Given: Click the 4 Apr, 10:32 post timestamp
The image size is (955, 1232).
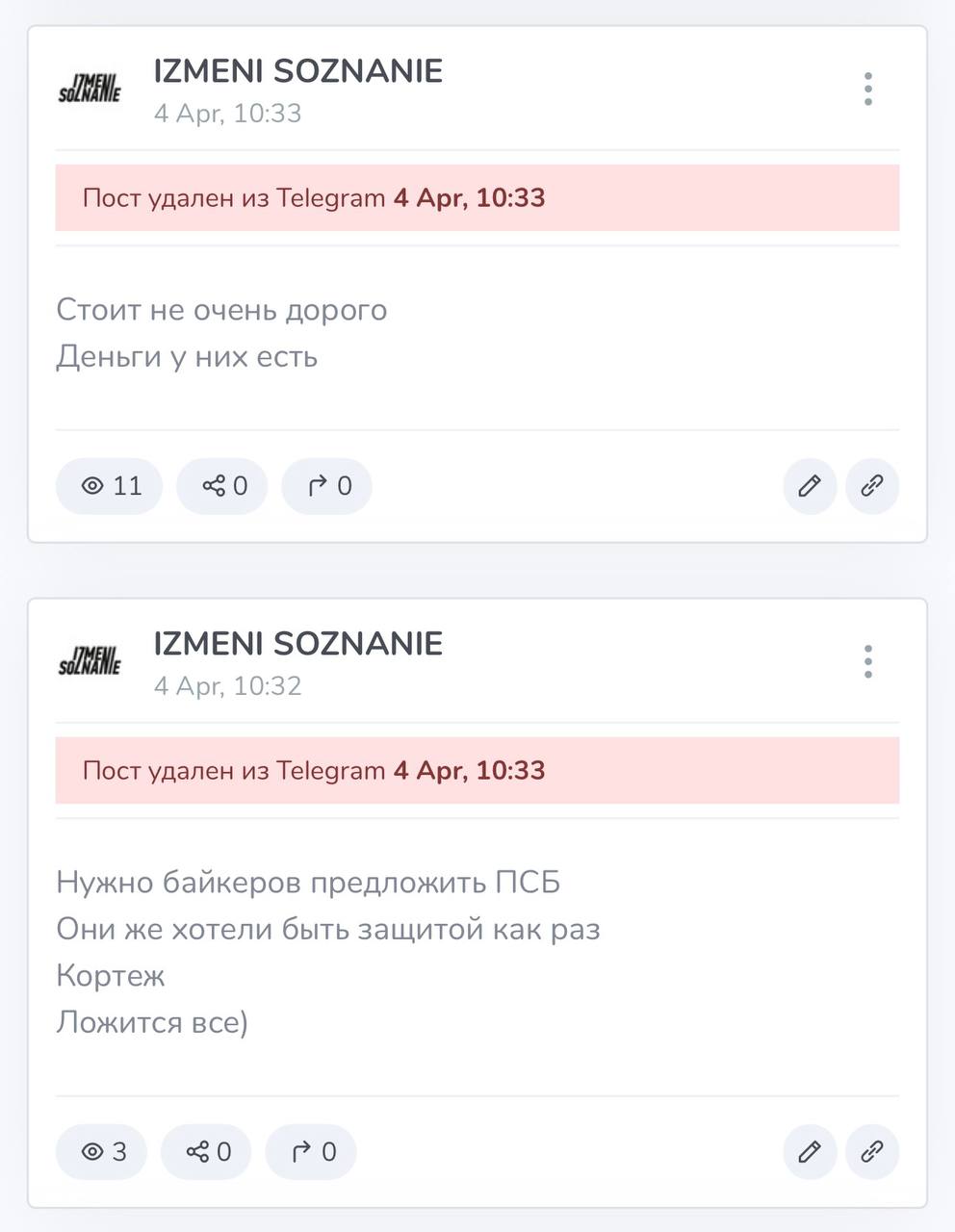Looking at the screenshot, I should (x=228, y=686).
